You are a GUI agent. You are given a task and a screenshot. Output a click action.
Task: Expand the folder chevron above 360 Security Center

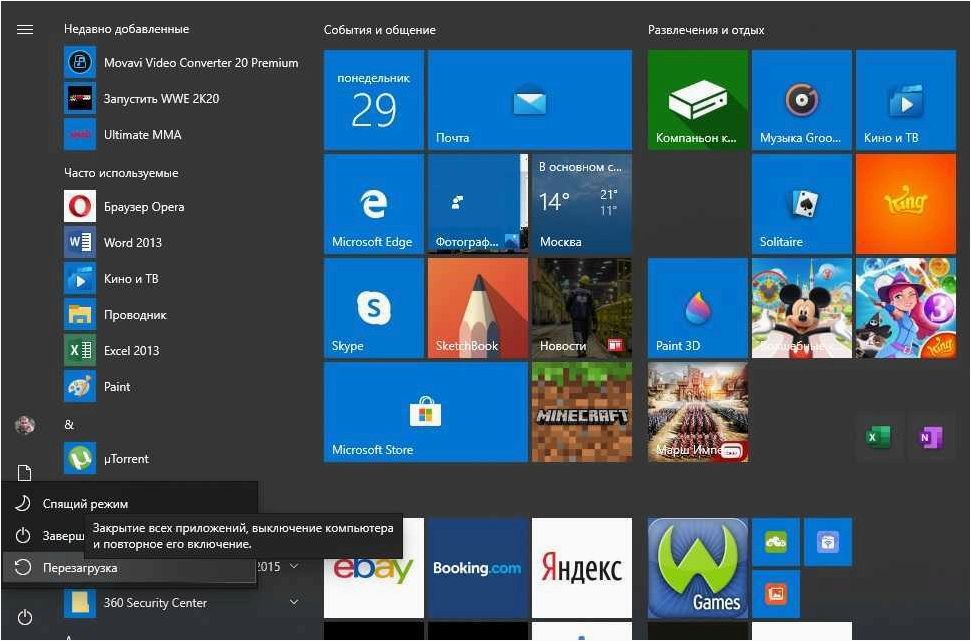pos(294,566)
